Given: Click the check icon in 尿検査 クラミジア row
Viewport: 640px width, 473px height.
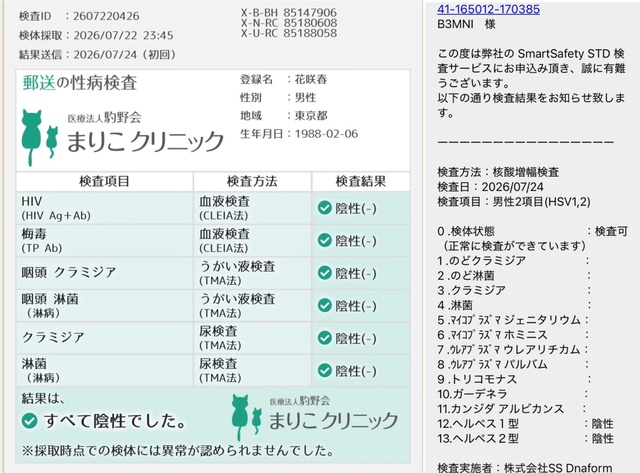Looking at the screenshot, I should (324, 338).
